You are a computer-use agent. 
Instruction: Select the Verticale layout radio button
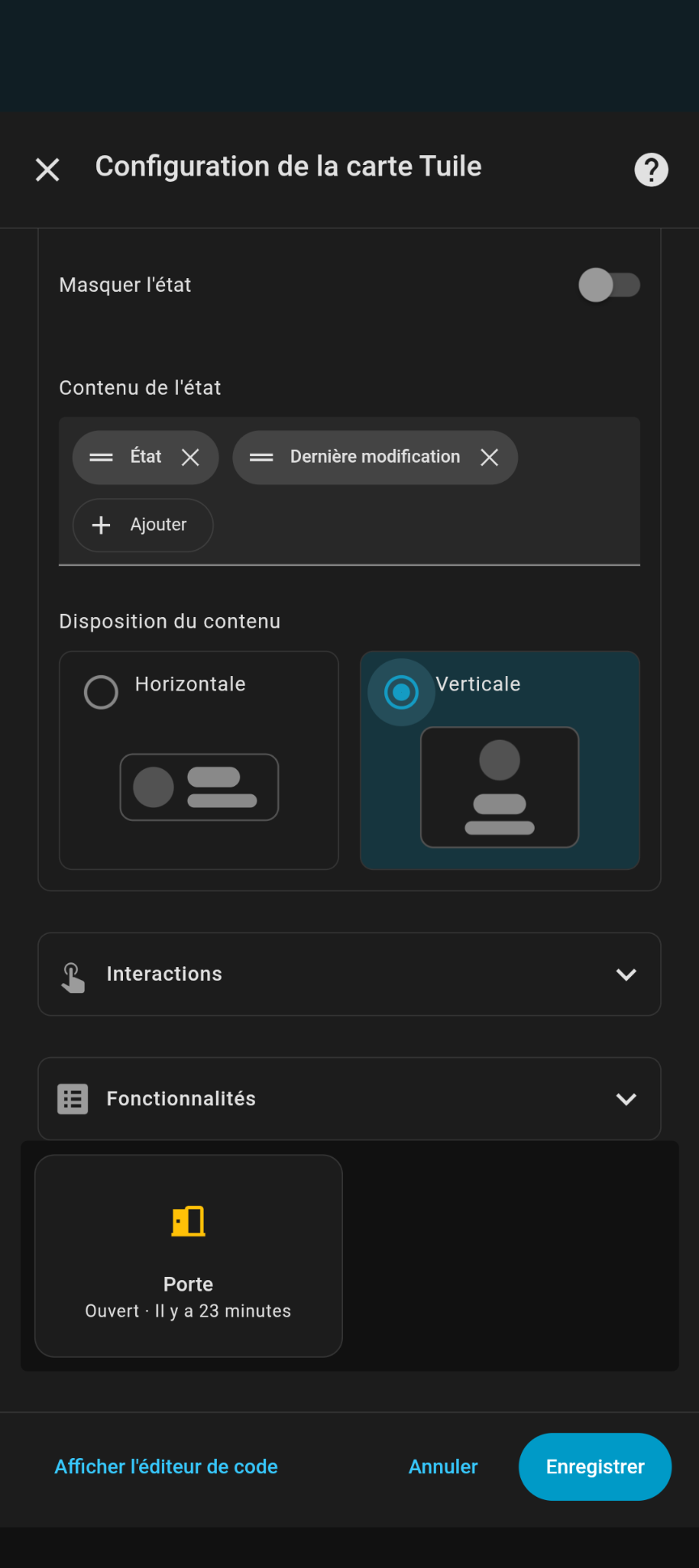pyautogui.click(x=401, y=692)
